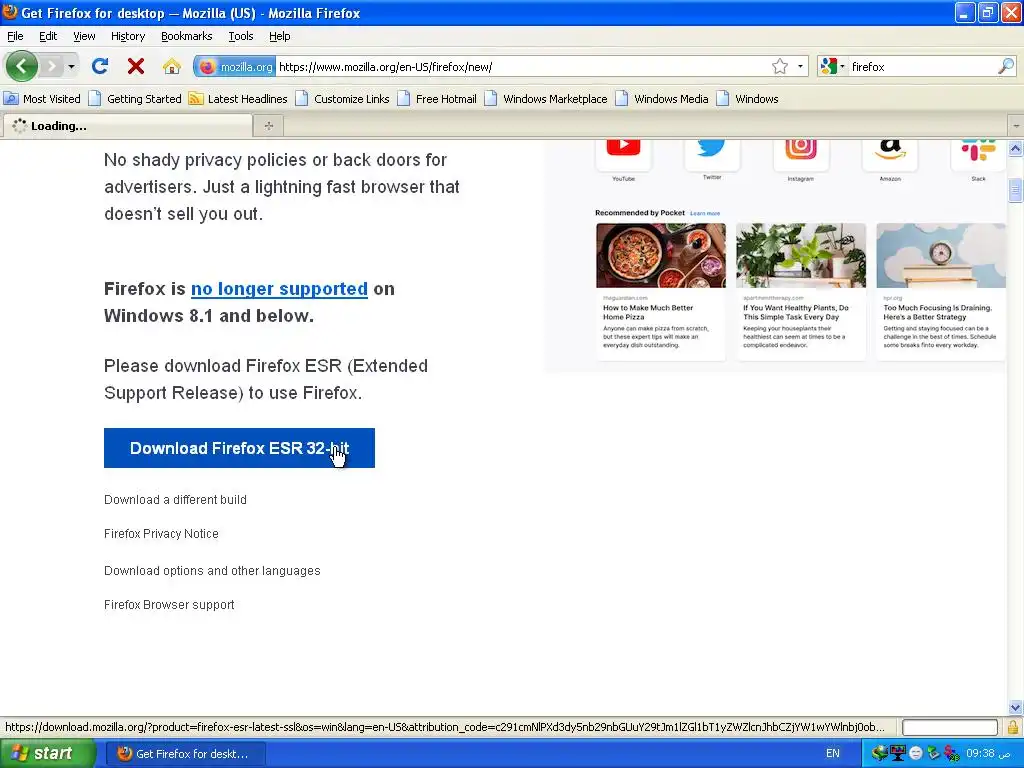Click the EN language indicator

click(x=833, y=754)
